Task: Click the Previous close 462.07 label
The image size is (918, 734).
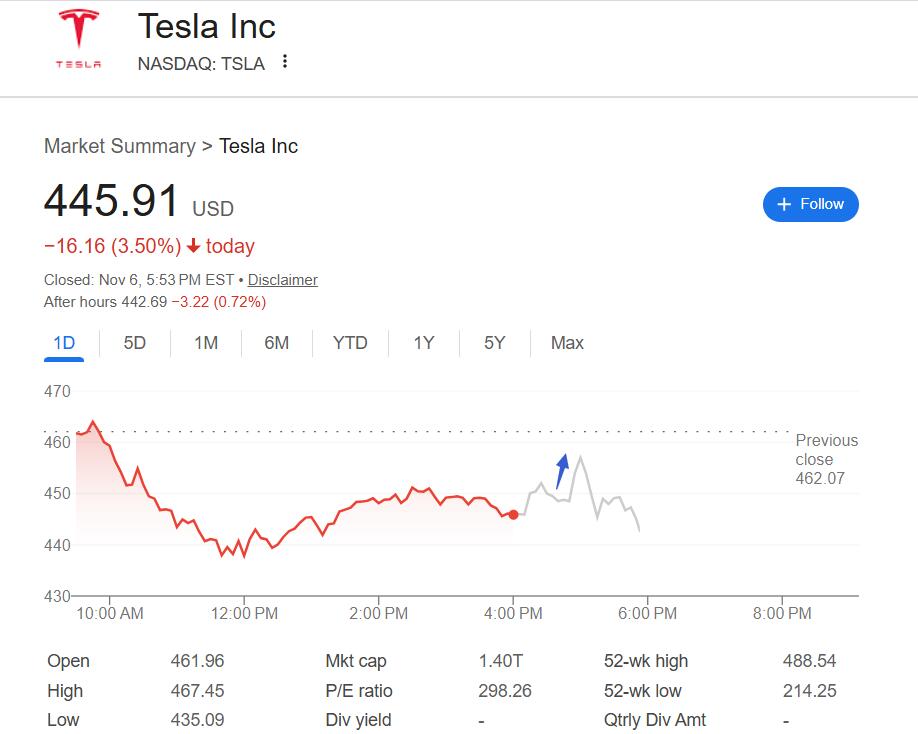Action: point(826,459)
